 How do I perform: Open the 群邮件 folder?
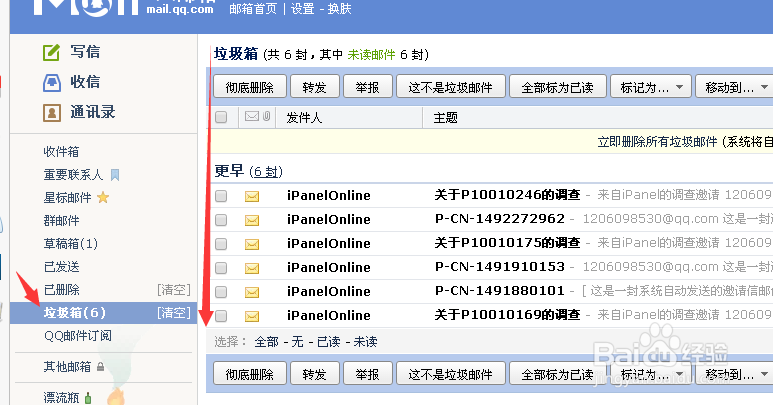tap(61, 221)
